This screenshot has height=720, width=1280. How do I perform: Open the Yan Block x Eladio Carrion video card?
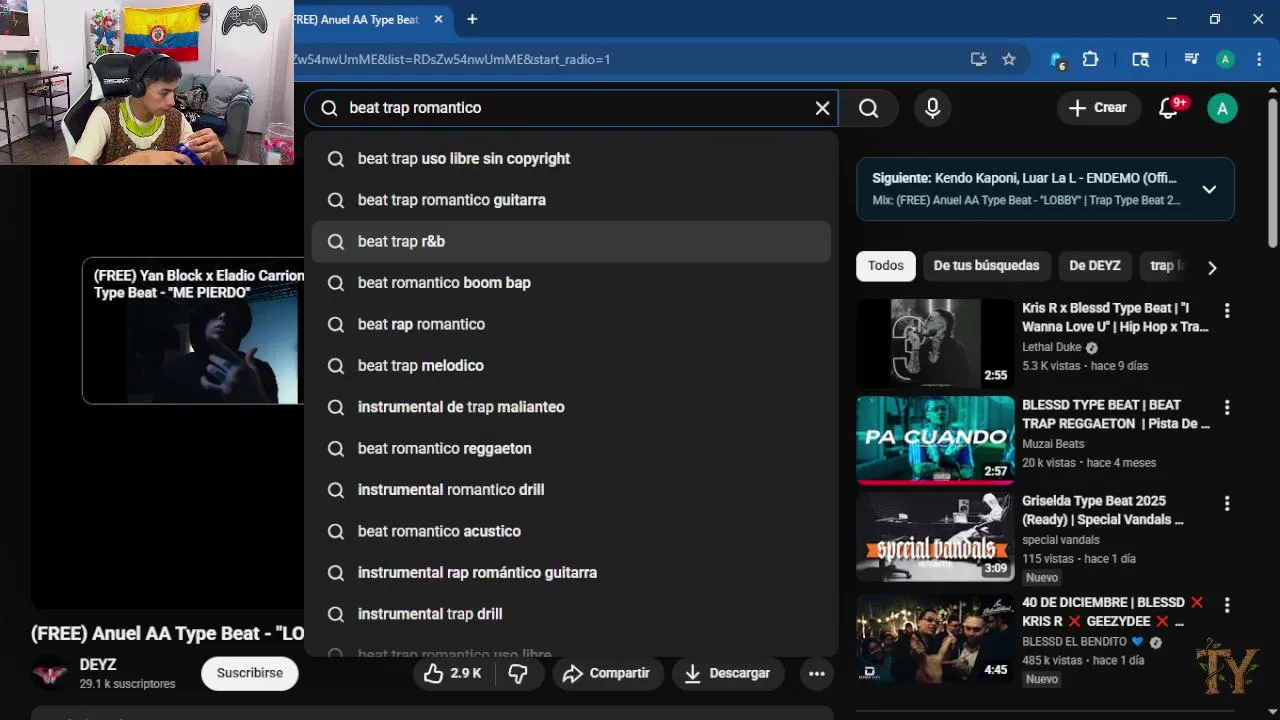(x=193, y=331)
